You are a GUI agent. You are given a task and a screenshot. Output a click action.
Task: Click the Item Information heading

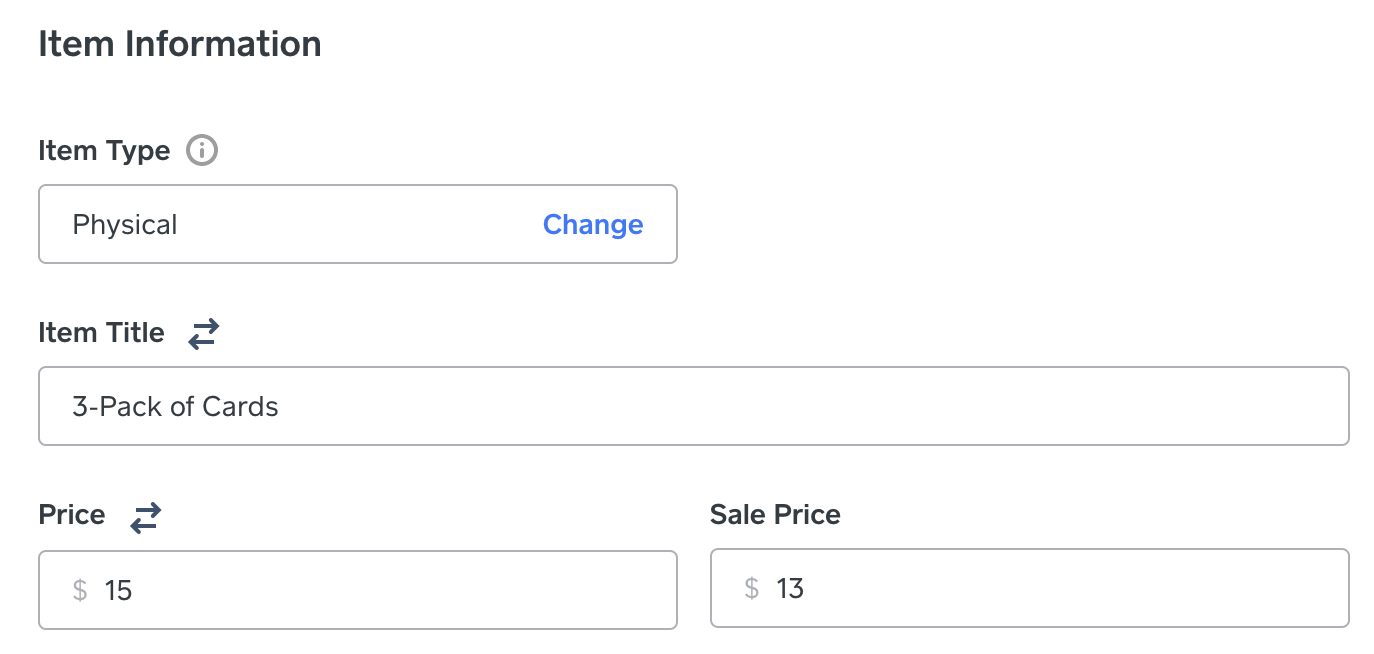180,44
